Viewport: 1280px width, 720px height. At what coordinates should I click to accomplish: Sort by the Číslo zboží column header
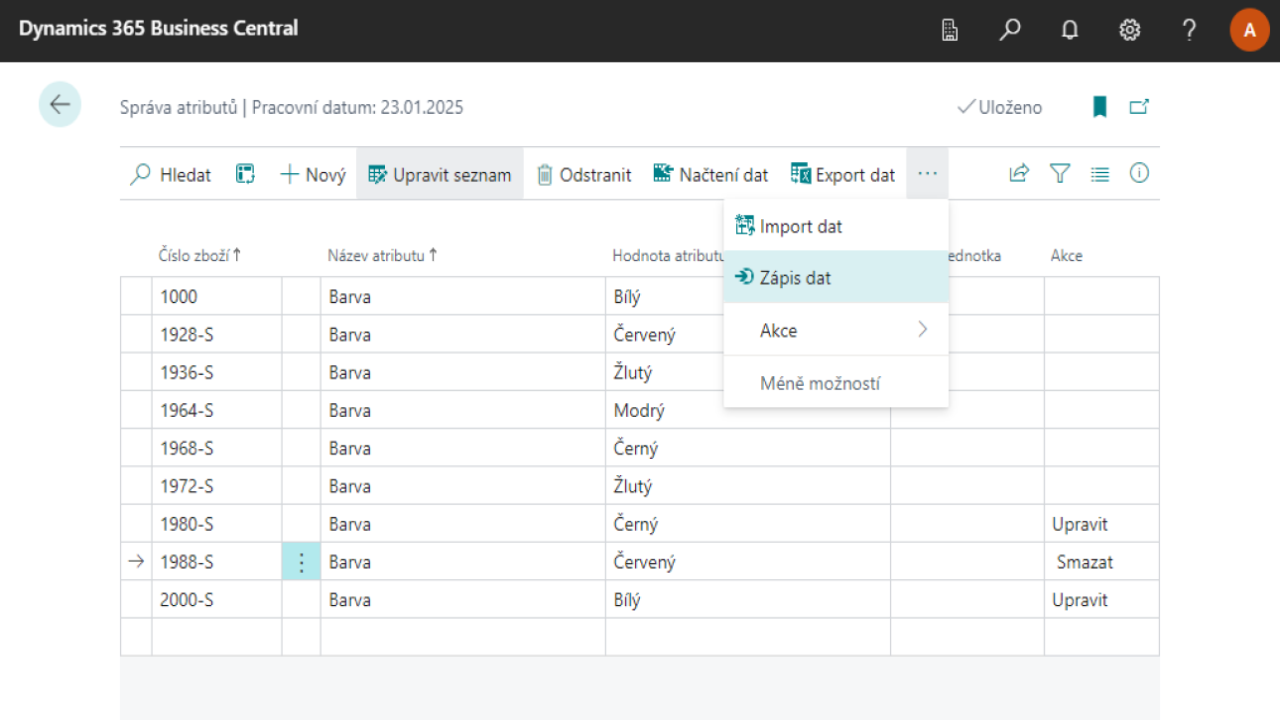pos(199,256)
